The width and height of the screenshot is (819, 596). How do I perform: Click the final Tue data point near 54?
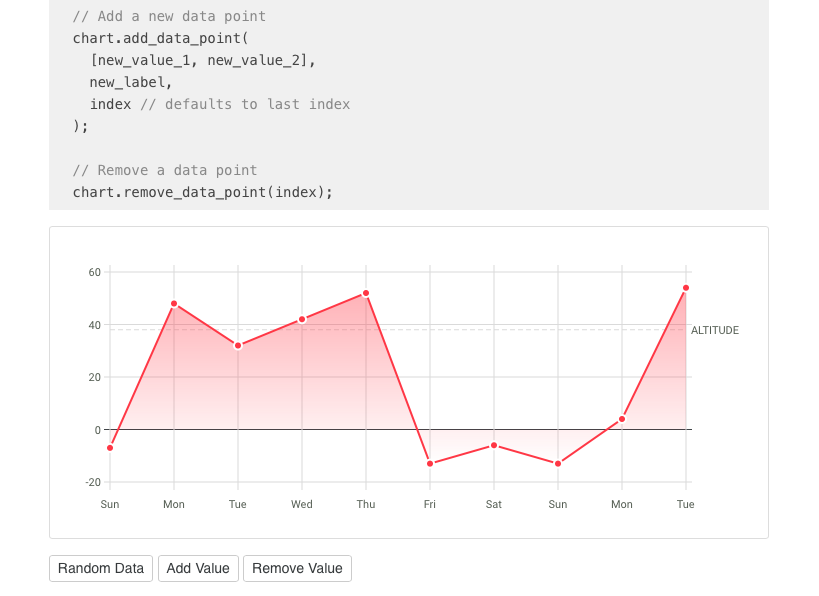point(685,287)
